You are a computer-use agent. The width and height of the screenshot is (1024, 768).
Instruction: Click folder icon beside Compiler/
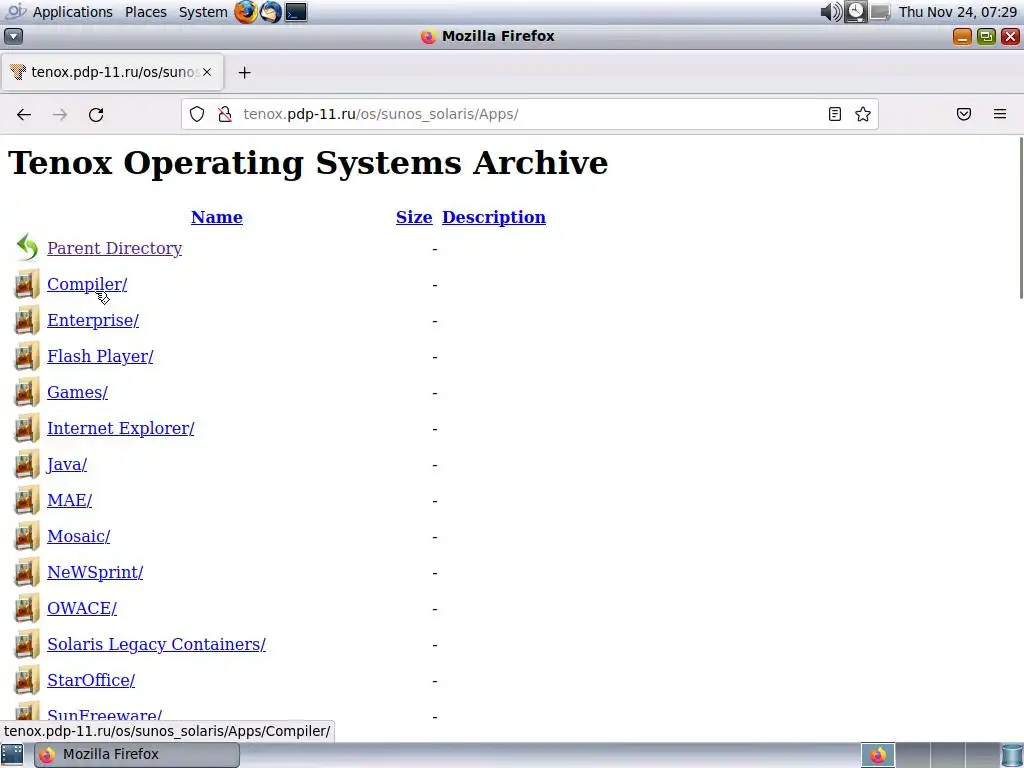tap(27, 284)
